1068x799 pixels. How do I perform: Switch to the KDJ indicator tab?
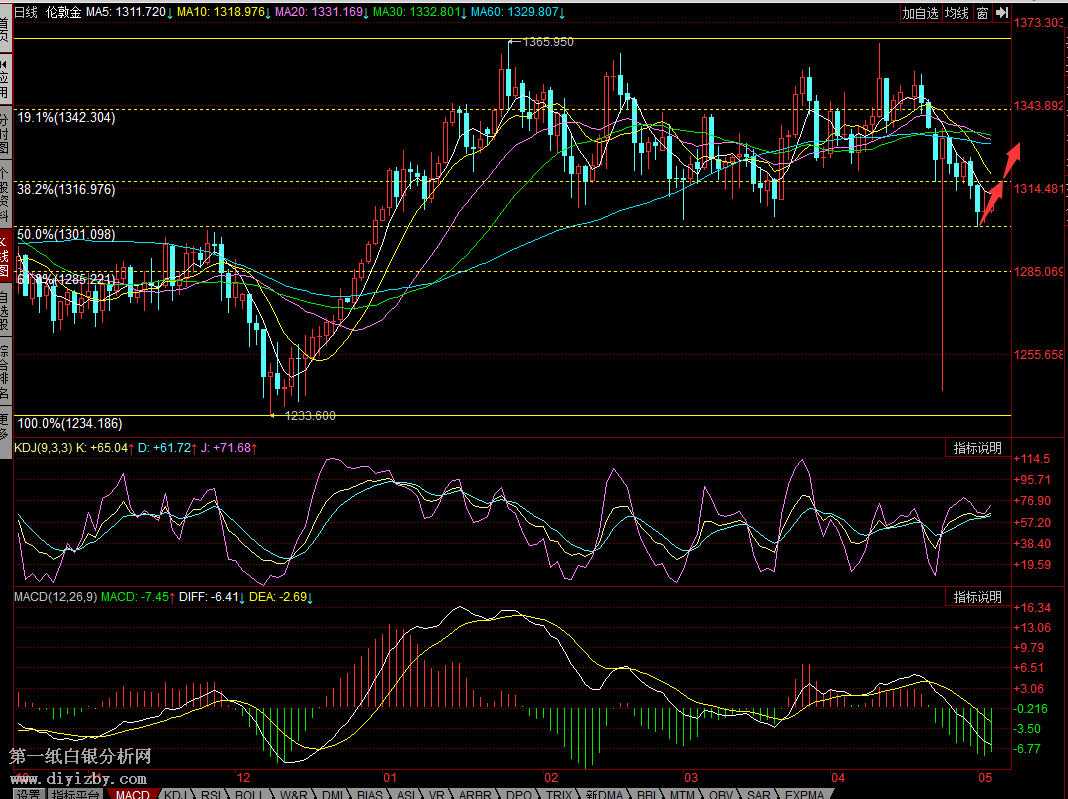click(175, 794)
